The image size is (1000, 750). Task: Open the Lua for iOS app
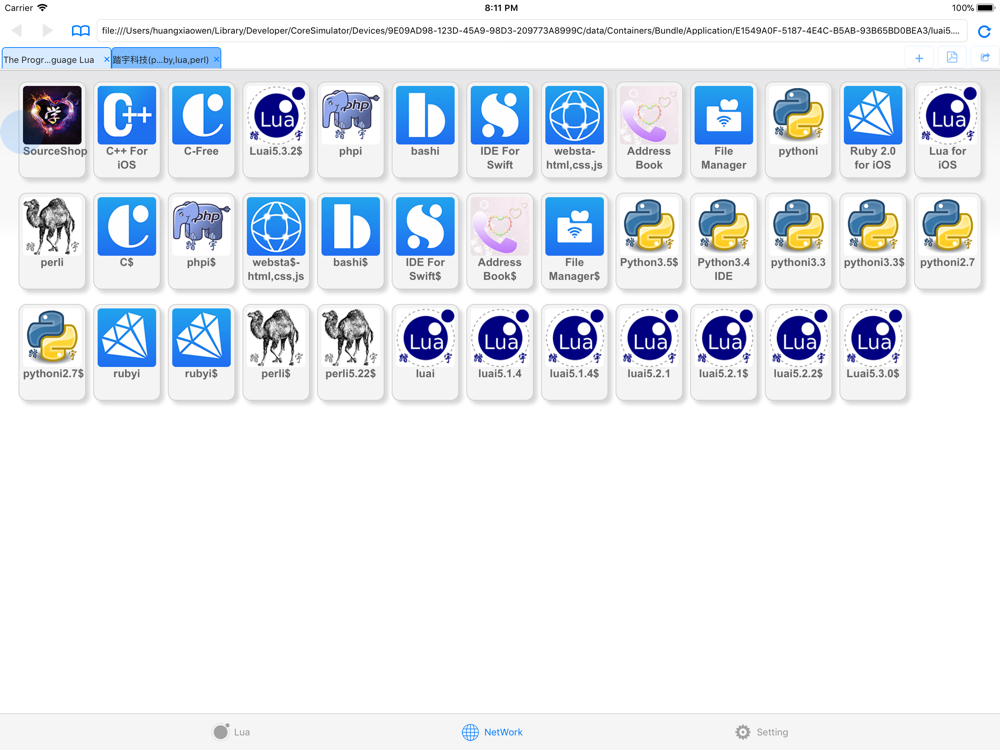[x=948, y=129]
